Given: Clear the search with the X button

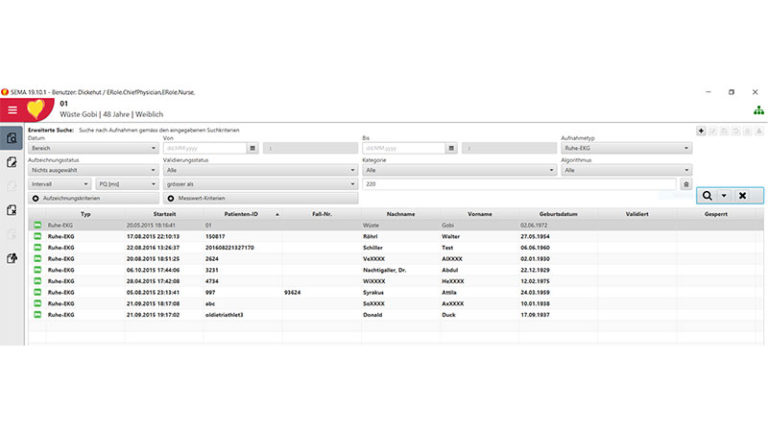Looking at the screenshot, I should pos(742,196).
